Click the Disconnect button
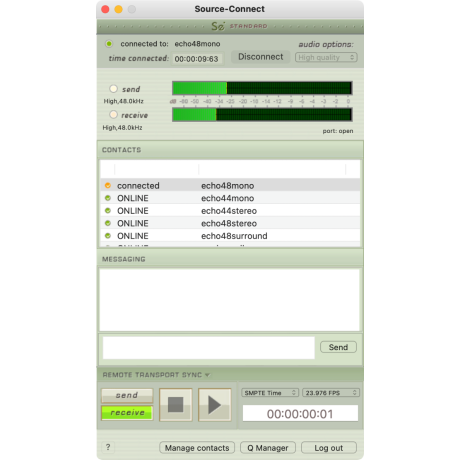The image size is (460, 460). 260,57
